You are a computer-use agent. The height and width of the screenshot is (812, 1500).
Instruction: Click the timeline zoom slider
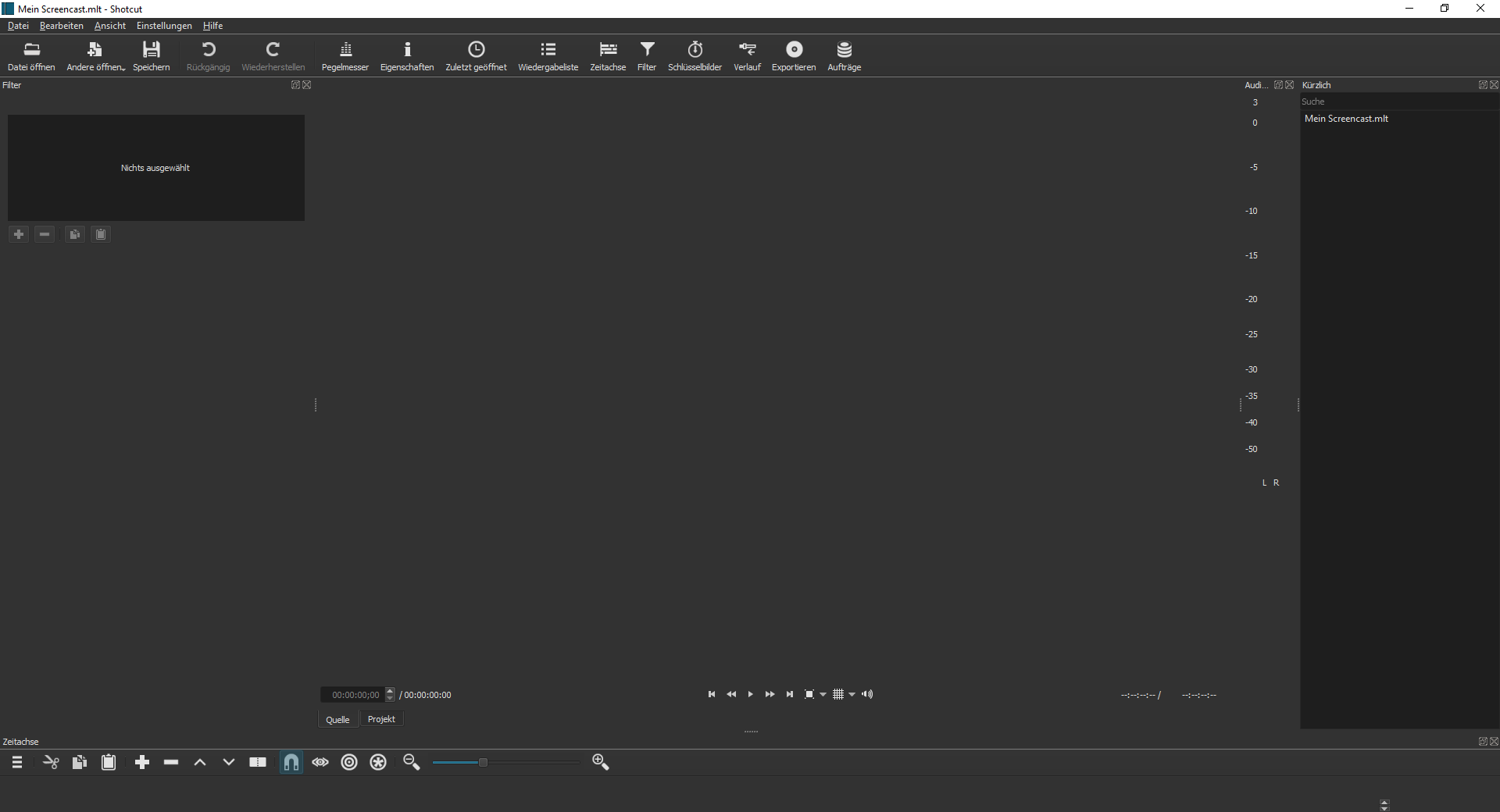point(506,763)
